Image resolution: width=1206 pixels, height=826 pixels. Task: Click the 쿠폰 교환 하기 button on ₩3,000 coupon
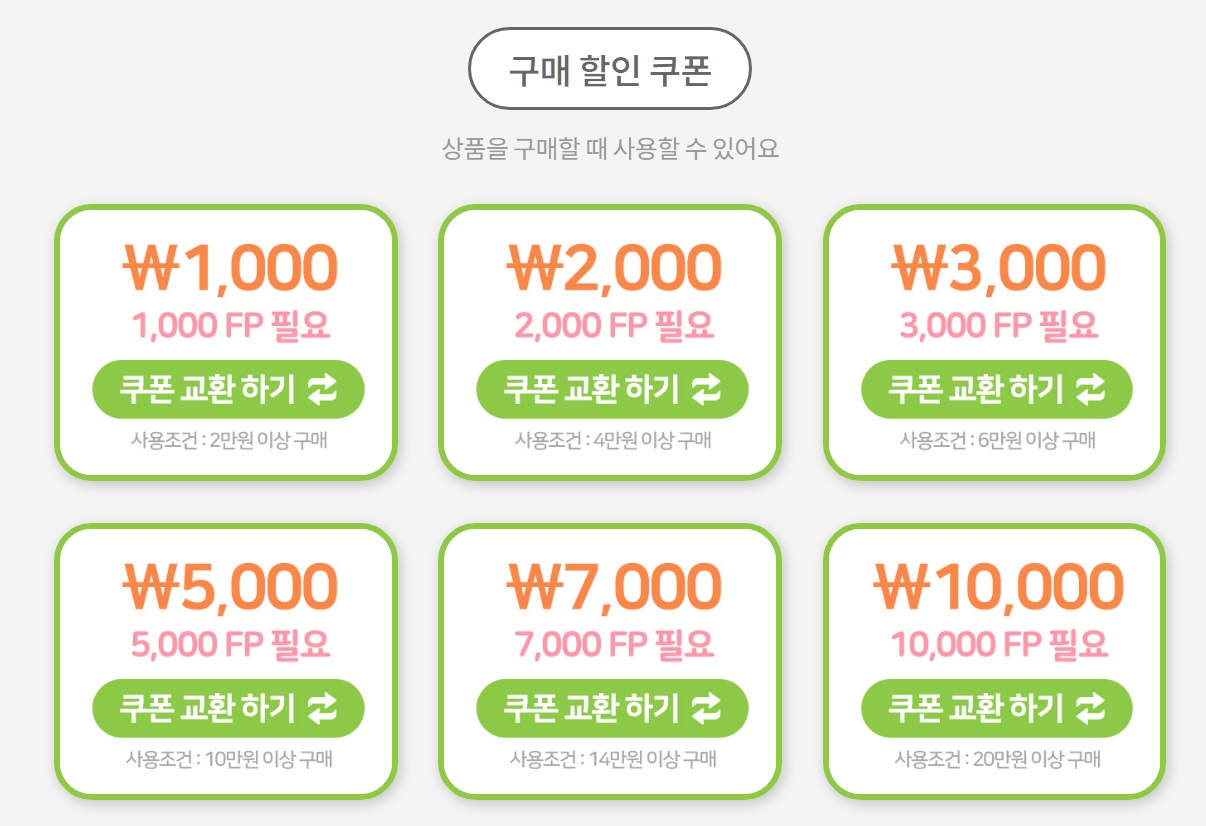tap(994, 390)
